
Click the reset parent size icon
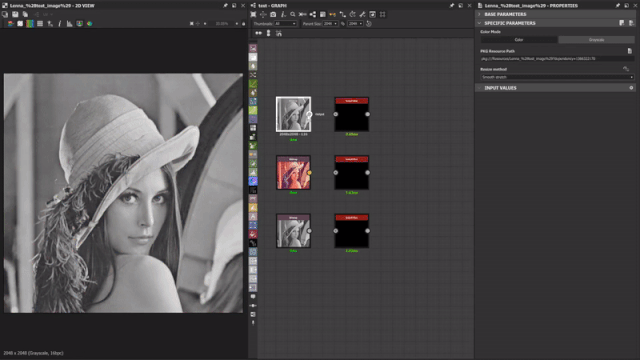tap(369, 24)
